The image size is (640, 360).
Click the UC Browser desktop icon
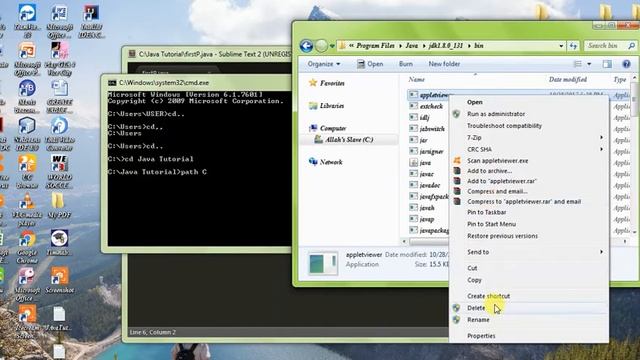point(27,171)
